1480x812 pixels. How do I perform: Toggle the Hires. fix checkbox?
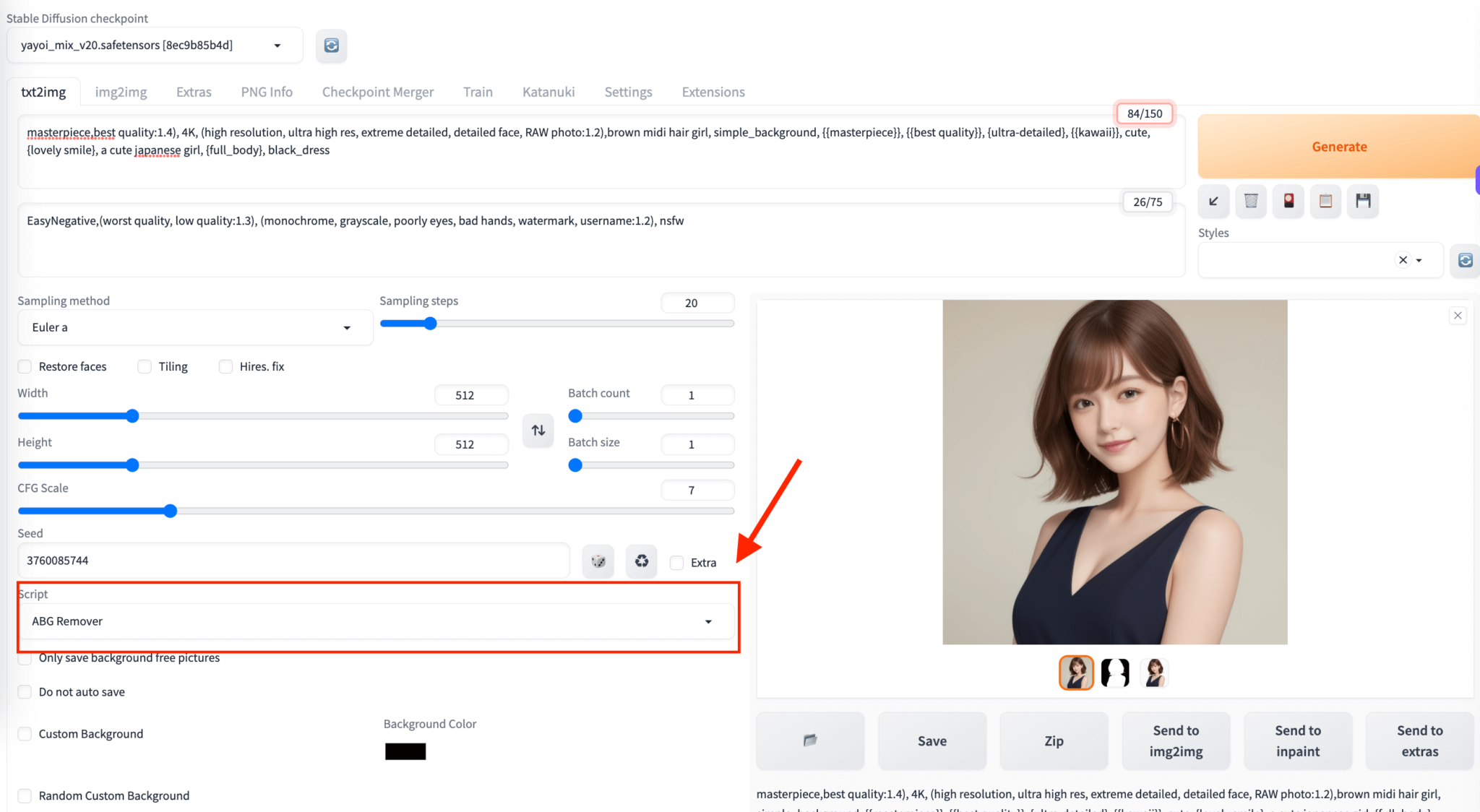click(226, 366)
